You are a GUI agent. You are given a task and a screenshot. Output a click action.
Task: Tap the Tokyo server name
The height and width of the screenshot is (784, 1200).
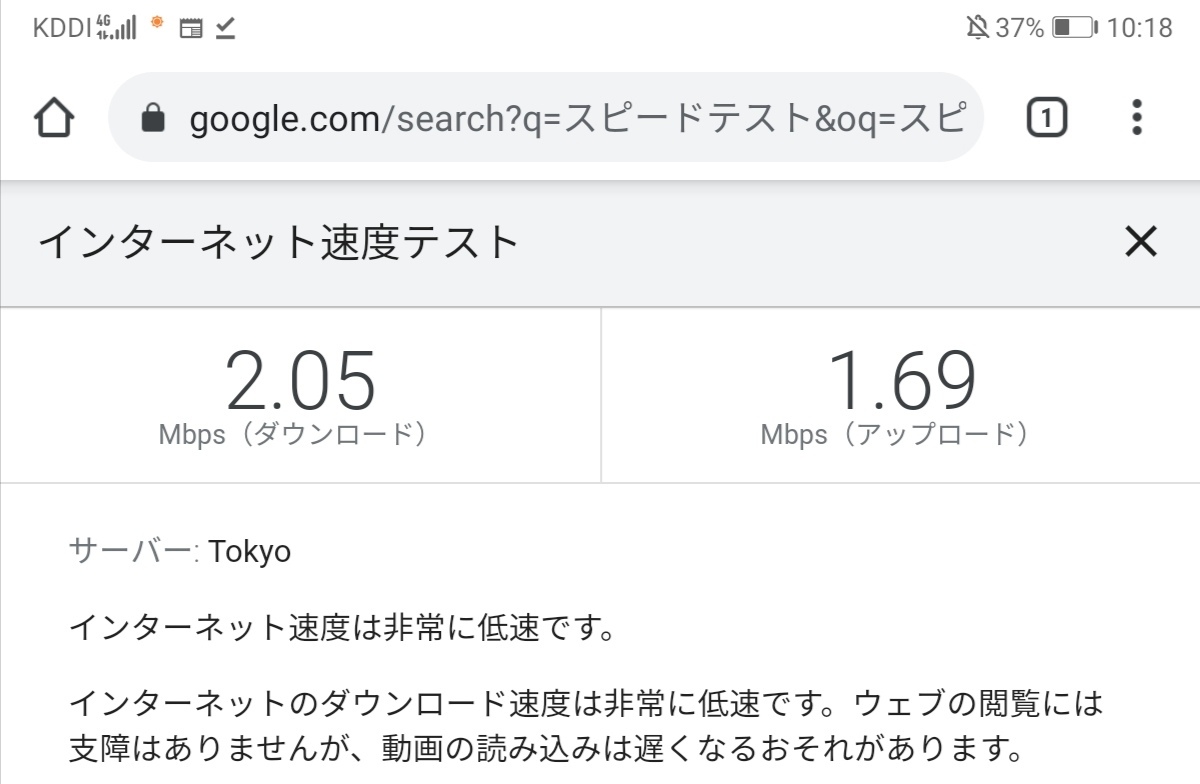click(250, 552)
